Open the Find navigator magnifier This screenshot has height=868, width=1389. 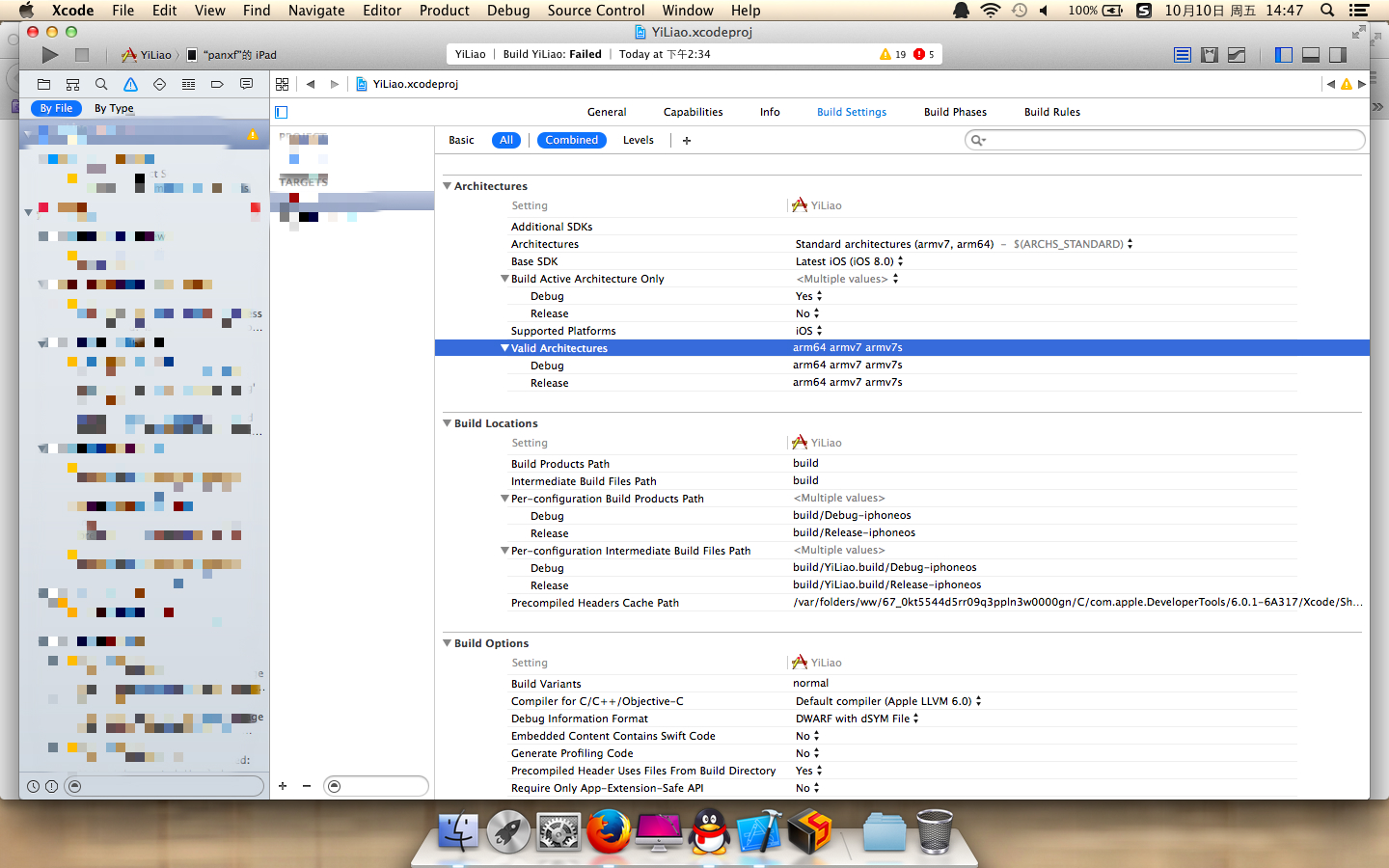click(101, 84)
